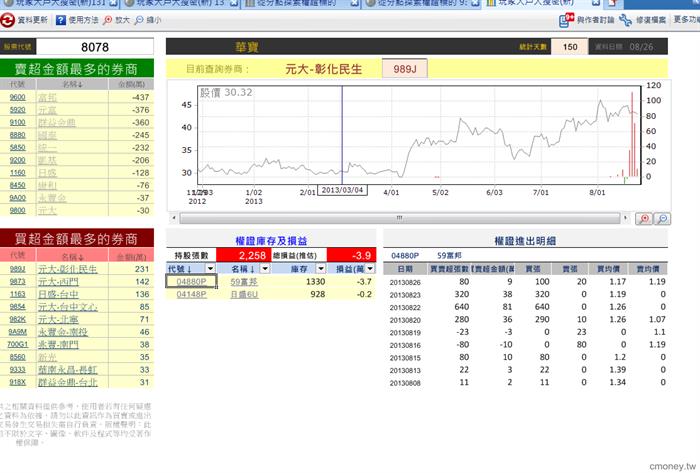Click the 修復檔案 wrench icon
The image size is (700, 473).
coord(625,20)
